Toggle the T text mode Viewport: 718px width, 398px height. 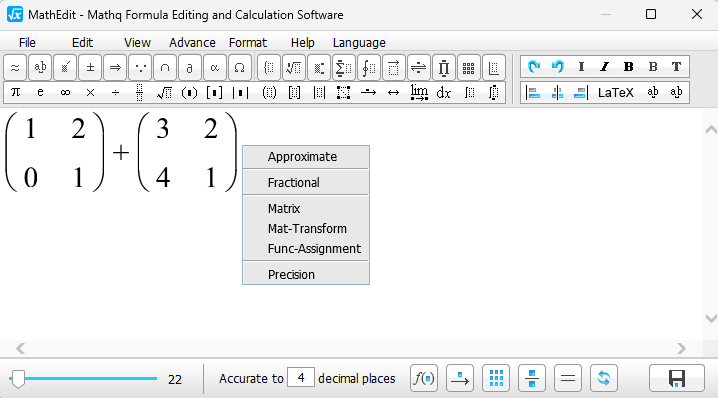point(676,67)
